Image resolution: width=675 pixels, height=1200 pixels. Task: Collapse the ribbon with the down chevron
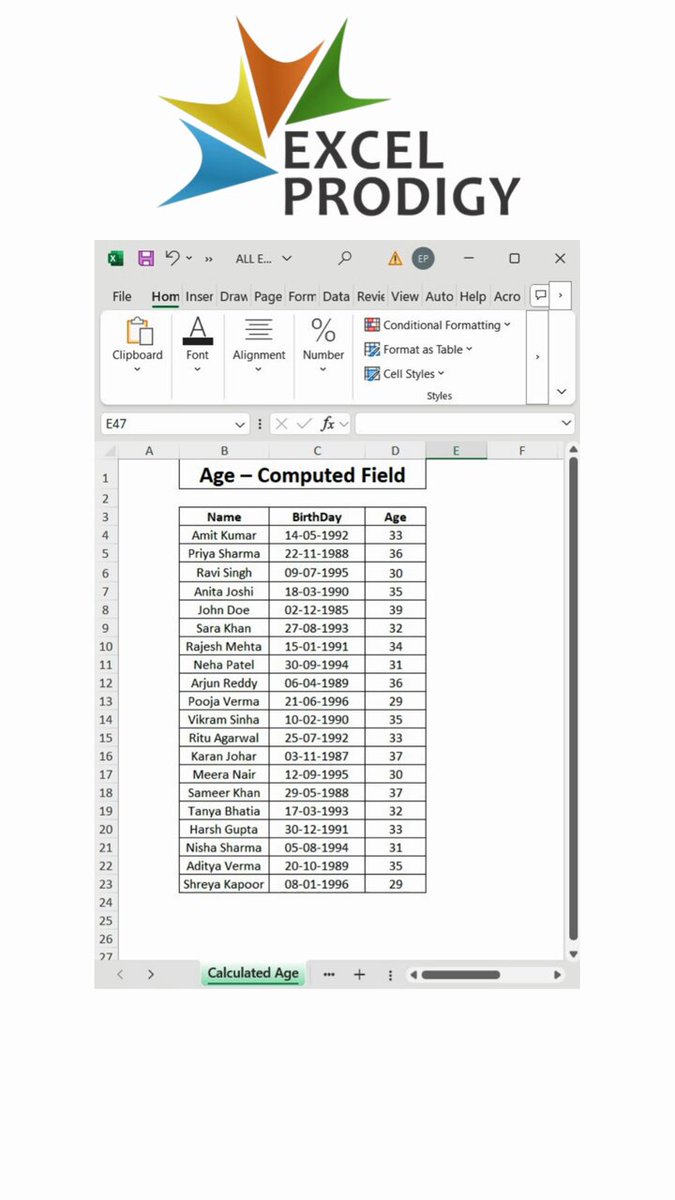click(561, 392)
